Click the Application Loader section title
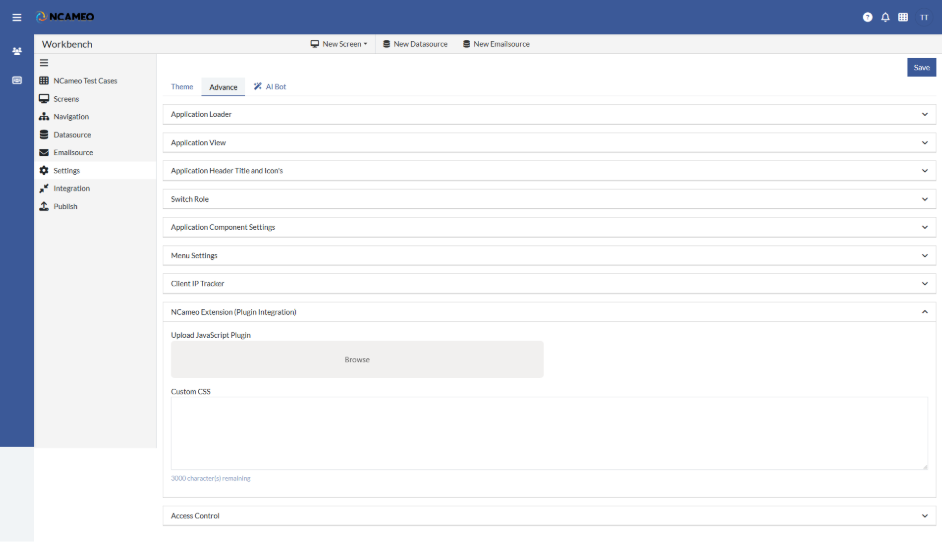Viewport: 942px width, 542px height. point(201,114)
